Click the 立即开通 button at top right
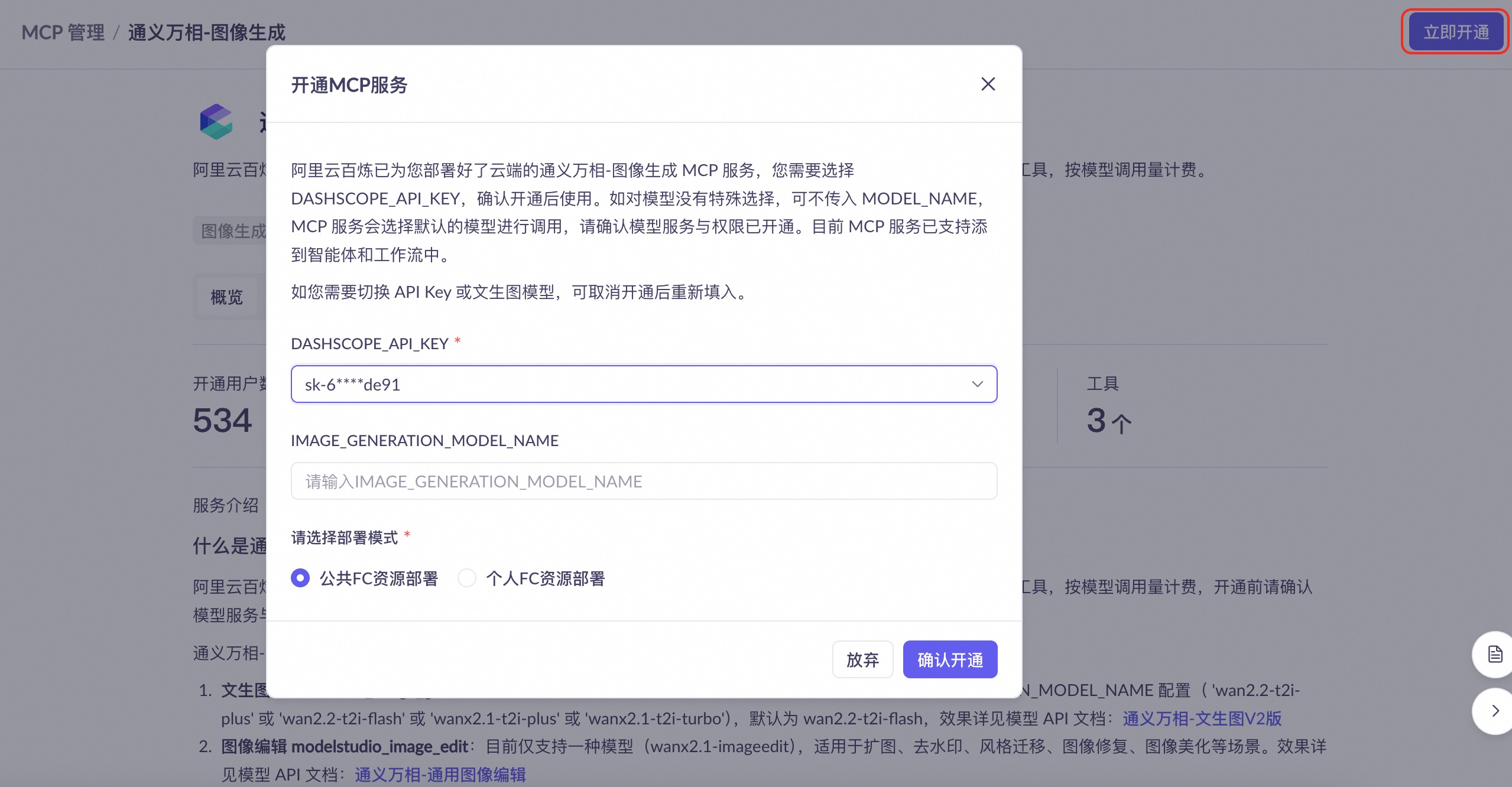Screen dimensions: 1512x787 1455,32
